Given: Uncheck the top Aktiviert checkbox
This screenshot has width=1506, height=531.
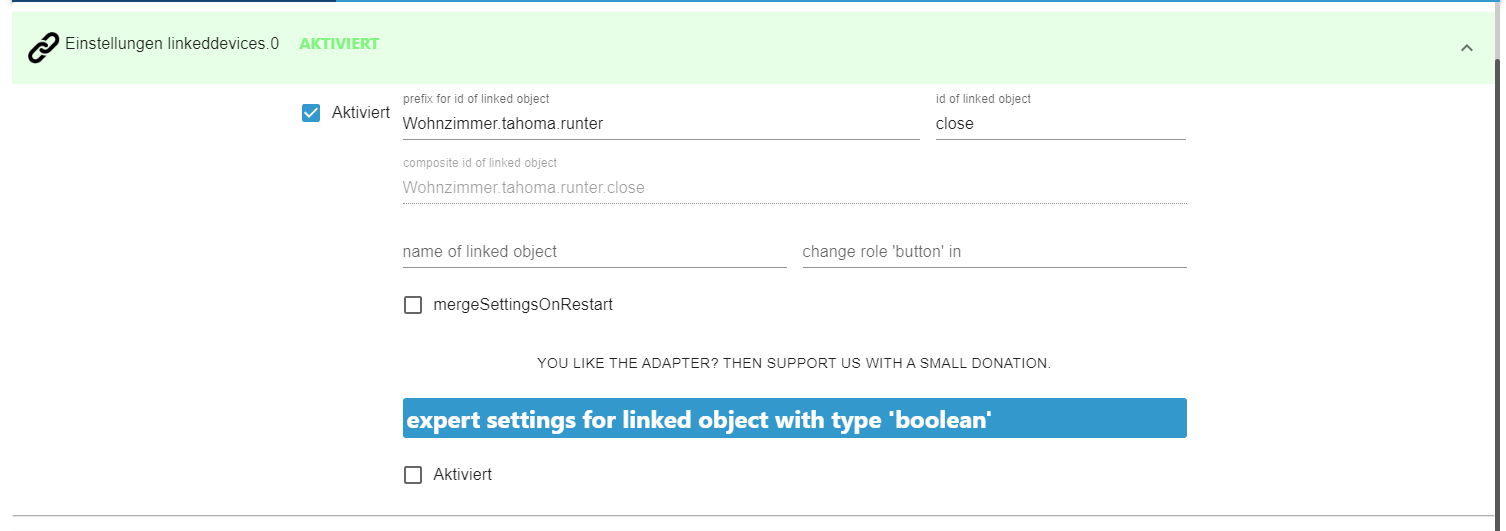Looking at the screenshot, I should [x=311, y=113].
